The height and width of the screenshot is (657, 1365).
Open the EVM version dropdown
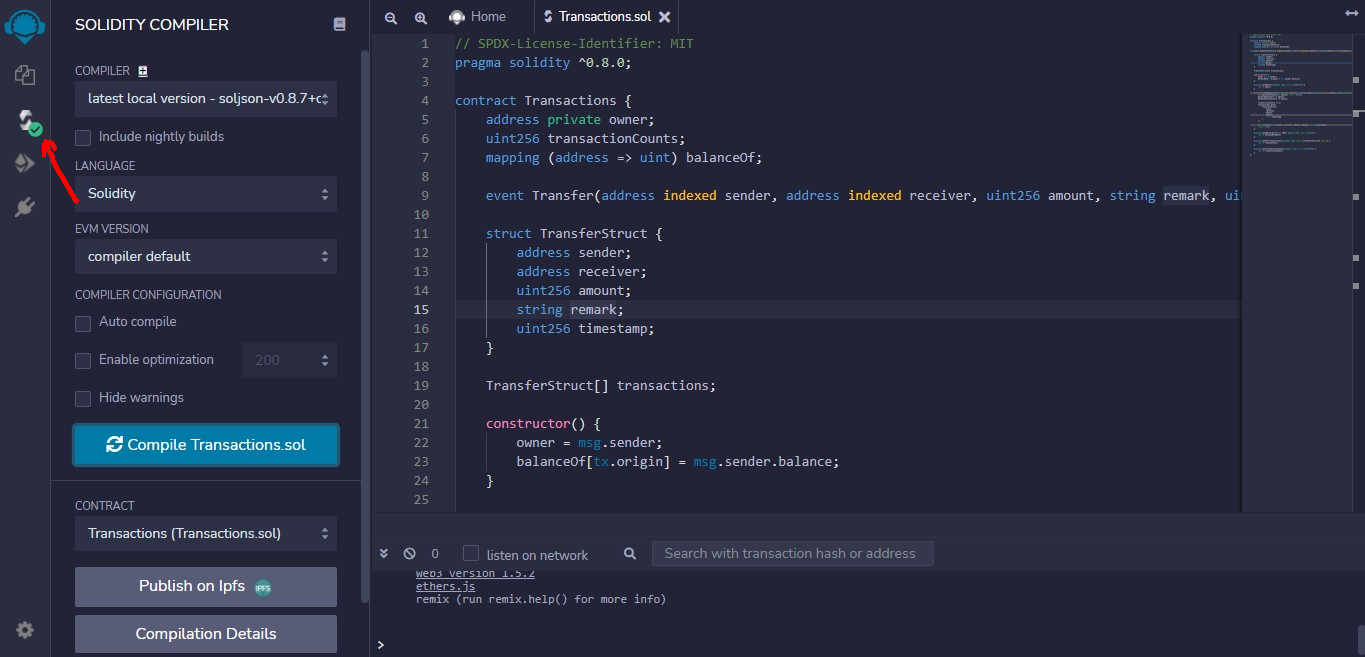[206, 256]
